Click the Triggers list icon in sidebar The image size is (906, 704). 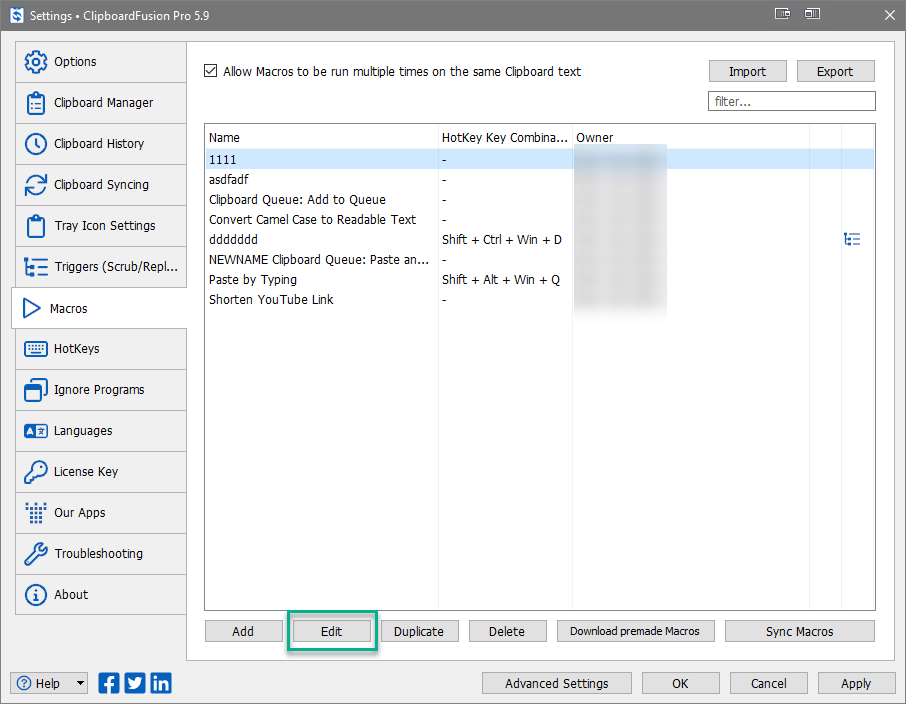click(36, 267)
